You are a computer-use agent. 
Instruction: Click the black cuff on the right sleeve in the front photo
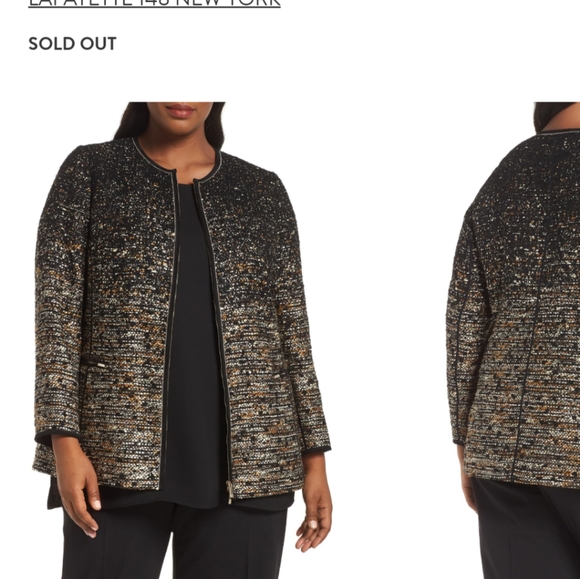coord(317,450)
